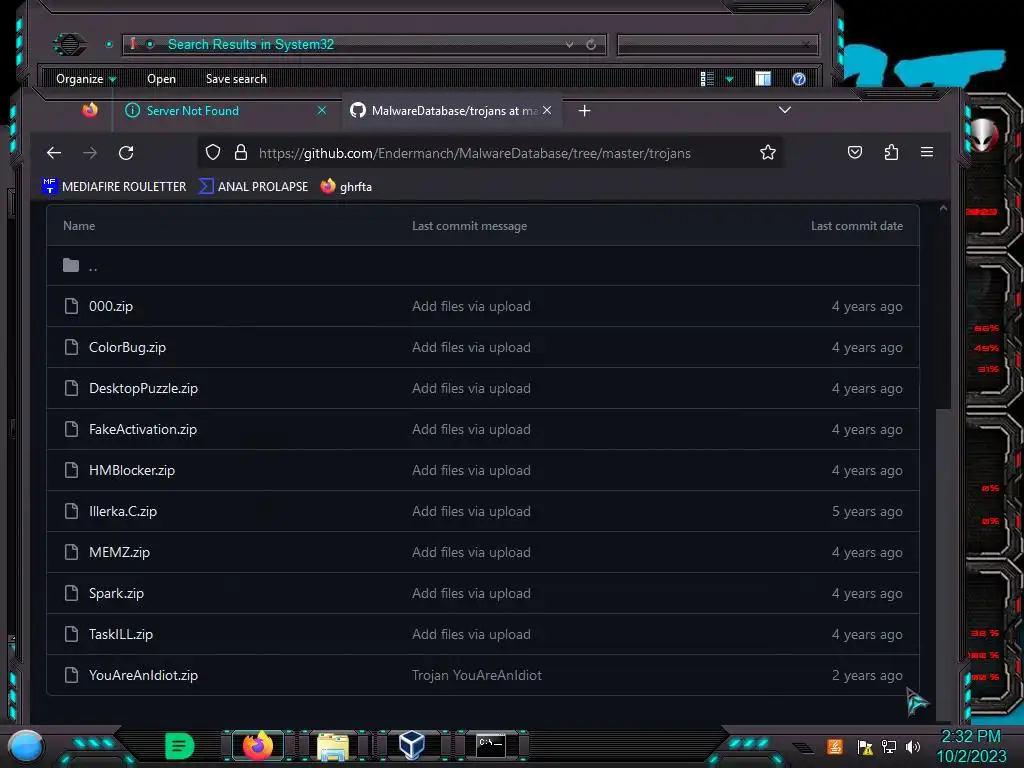Viewport: 1024px width, 768px height.
Task: Click volume speaker tray icon
Action: [912, 746]
